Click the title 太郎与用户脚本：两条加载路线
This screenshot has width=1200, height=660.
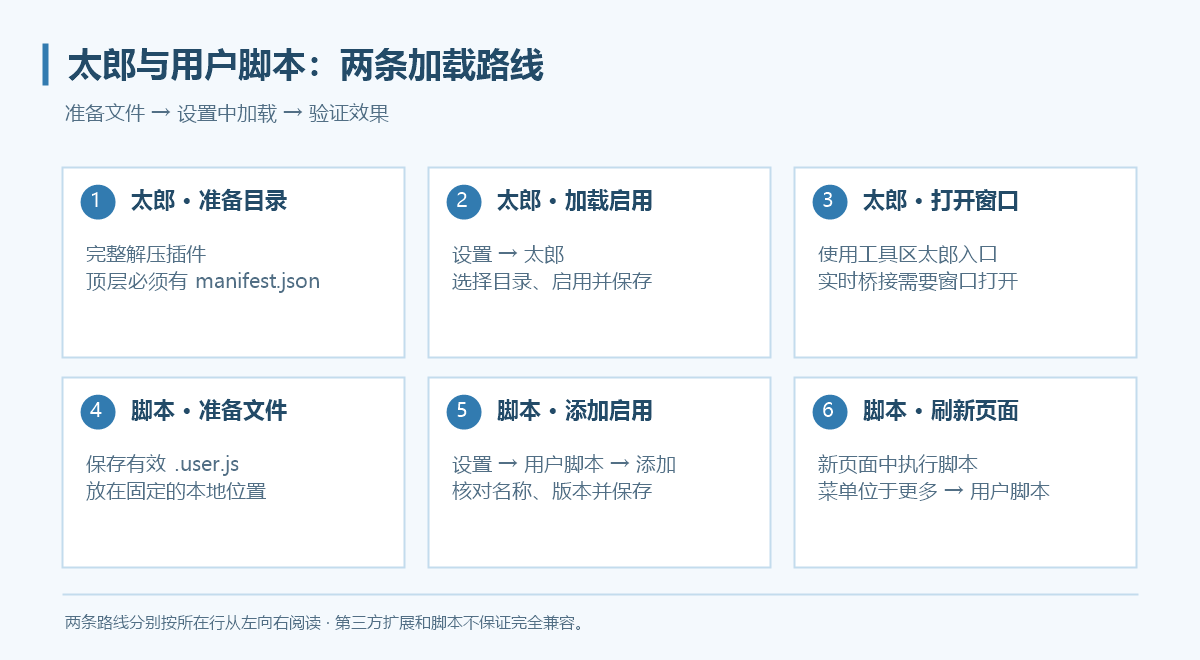[x=306, y=65]
